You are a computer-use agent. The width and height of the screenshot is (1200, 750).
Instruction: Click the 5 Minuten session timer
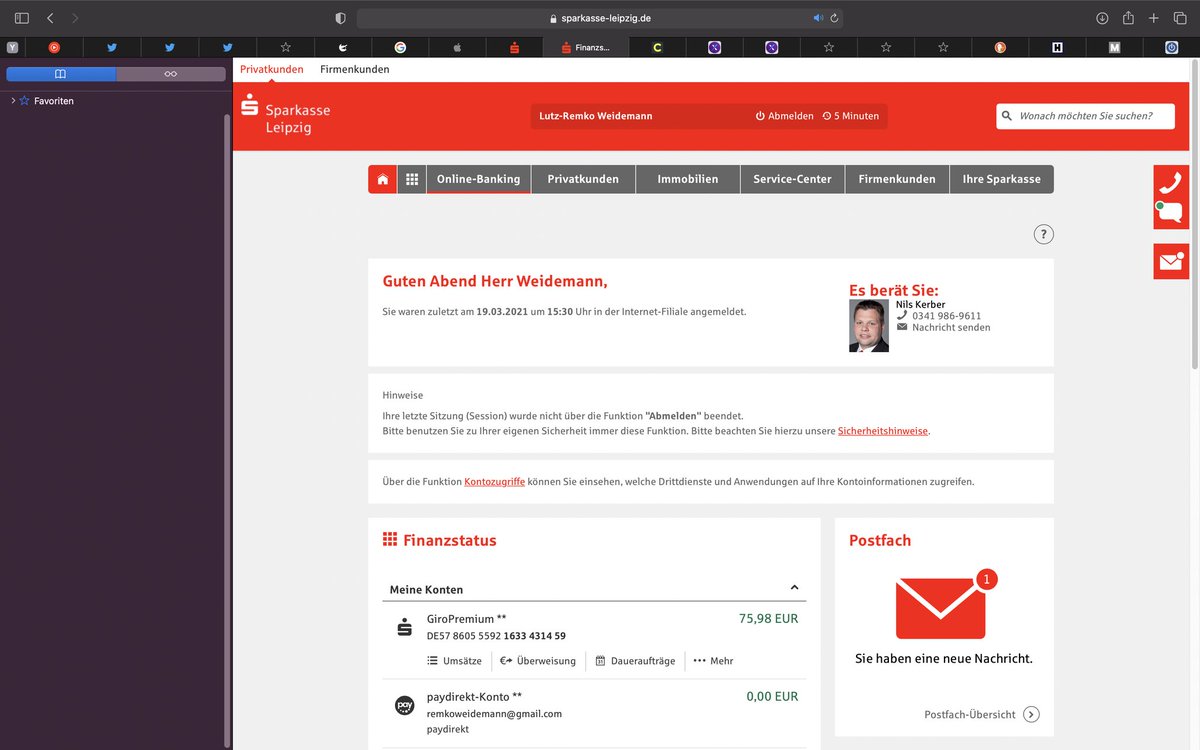pos(850,116)
